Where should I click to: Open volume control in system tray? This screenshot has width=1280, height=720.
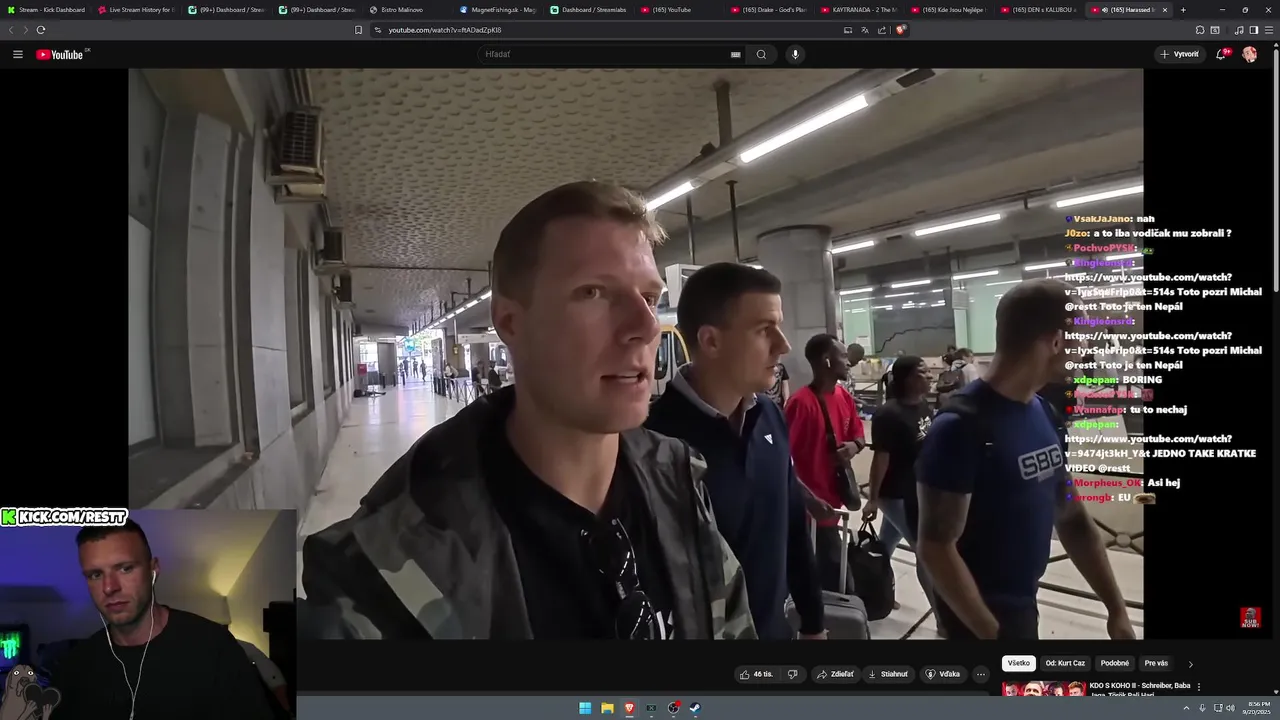pos(1230,708)
